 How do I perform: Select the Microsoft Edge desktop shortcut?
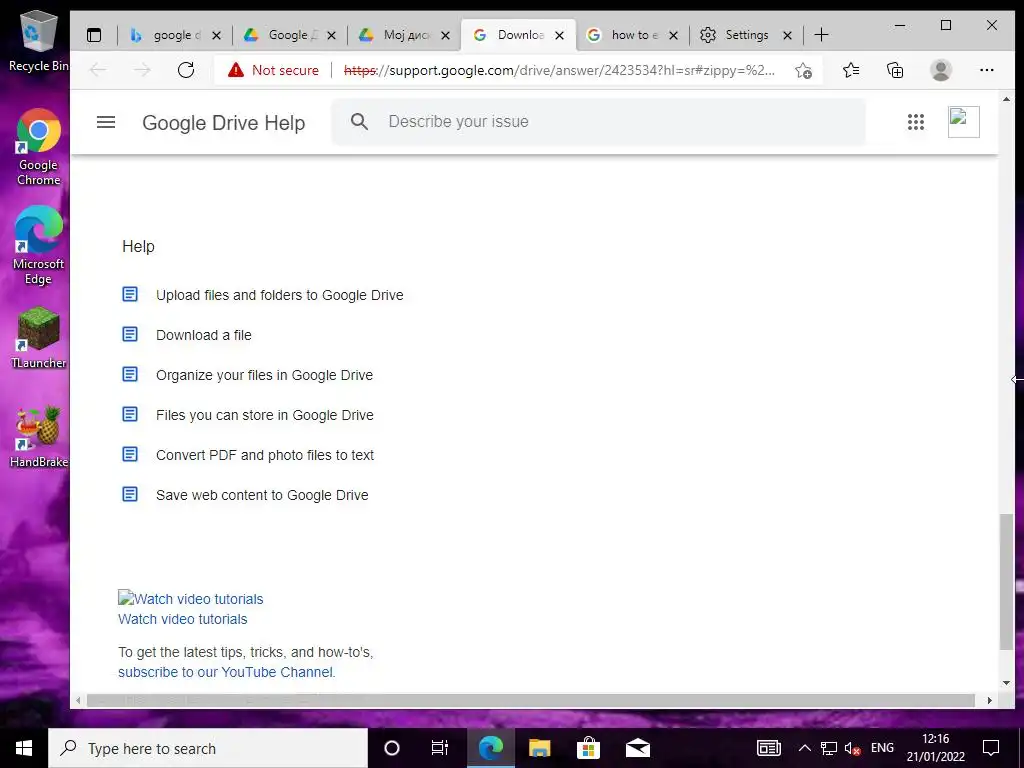[39, 246]
